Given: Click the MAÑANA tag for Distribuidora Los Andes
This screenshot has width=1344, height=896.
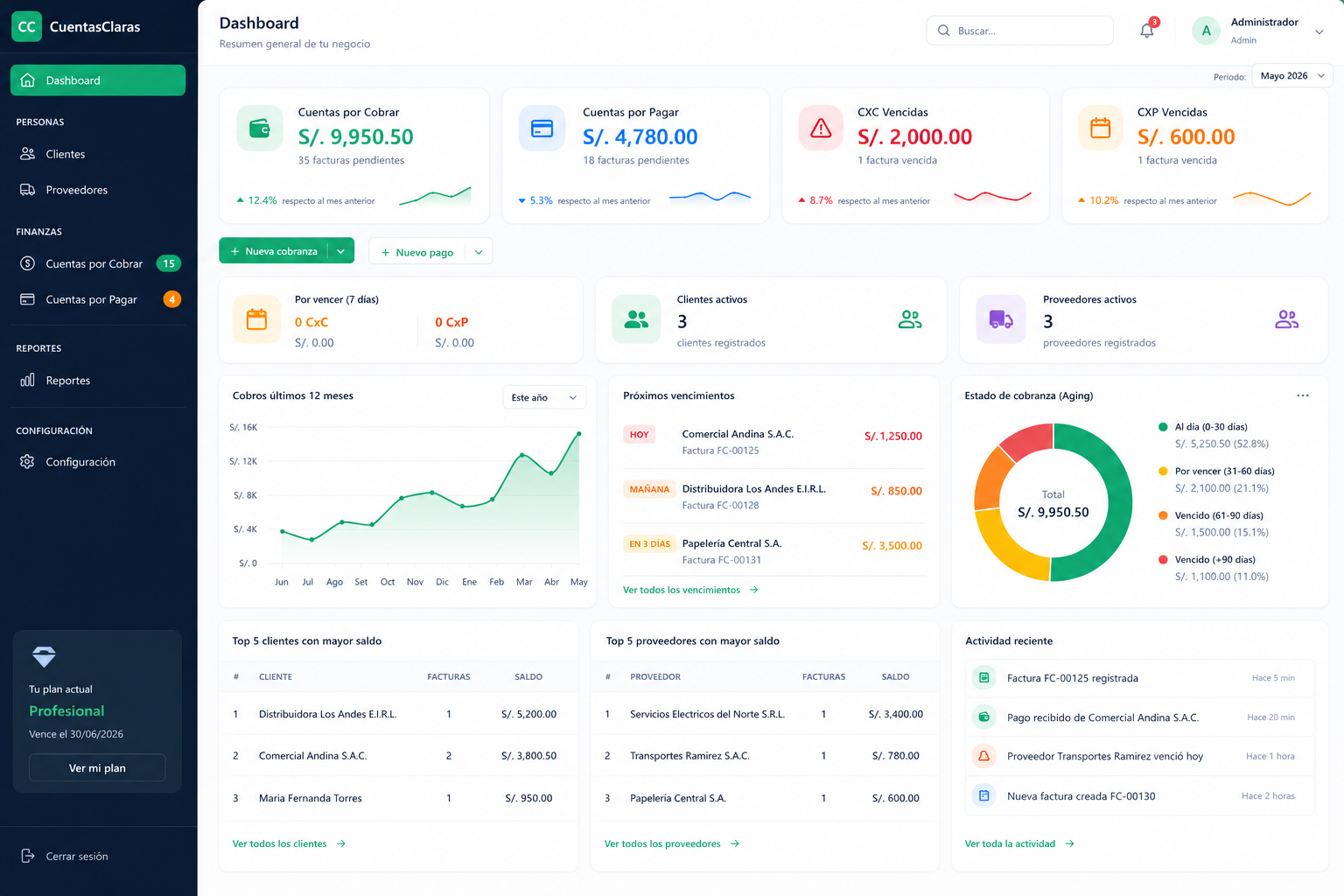Looking at the screenshot, I should coord(649,489).
